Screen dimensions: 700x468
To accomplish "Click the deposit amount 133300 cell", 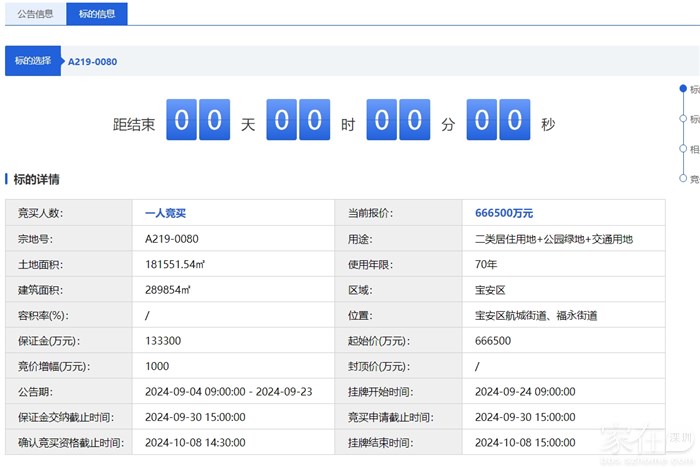I will [x=163, y=341].
